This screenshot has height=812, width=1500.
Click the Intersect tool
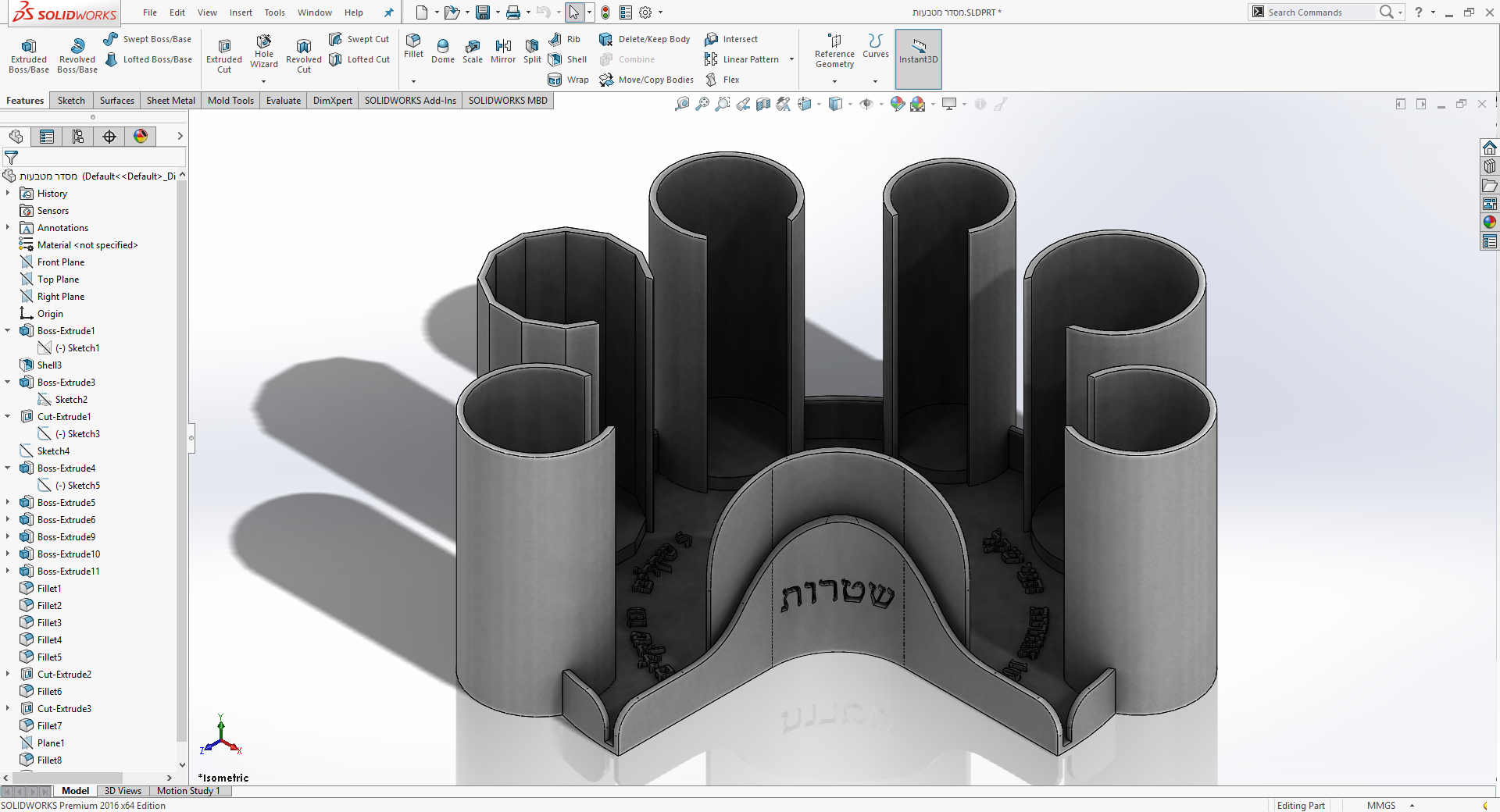(x=731, y=39)
